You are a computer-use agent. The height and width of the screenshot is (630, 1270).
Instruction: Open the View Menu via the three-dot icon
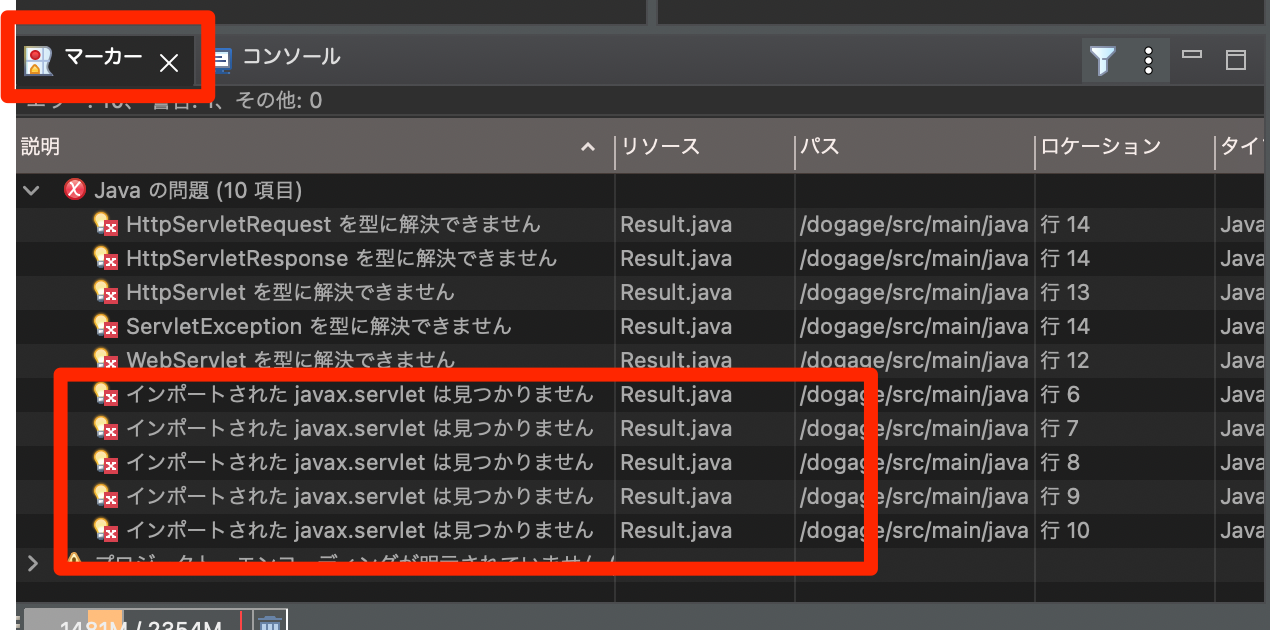pos(1148,60)
